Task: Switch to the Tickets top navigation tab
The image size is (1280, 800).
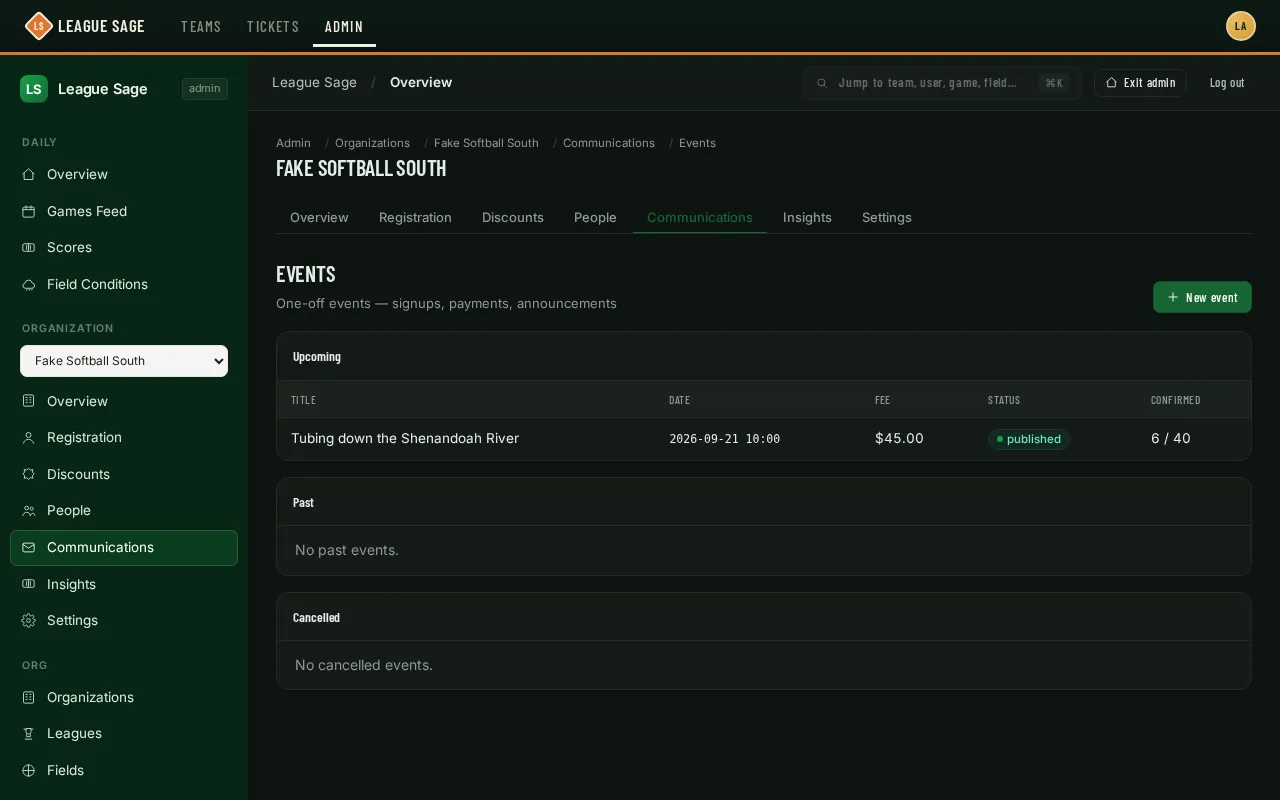Action: click(273, 26)
